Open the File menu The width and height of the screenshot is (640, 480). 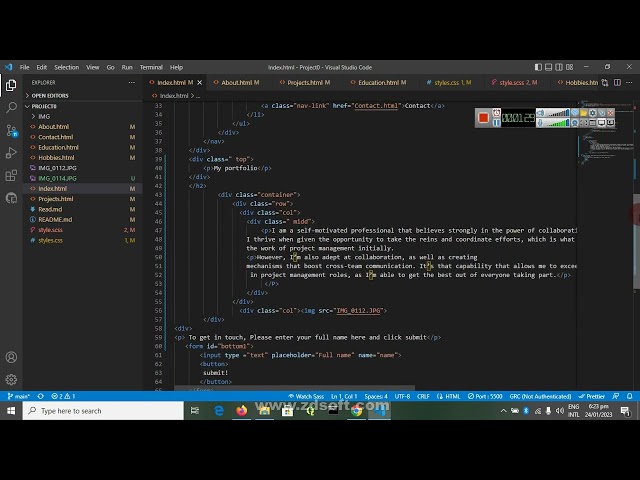[x=24, y=67]
